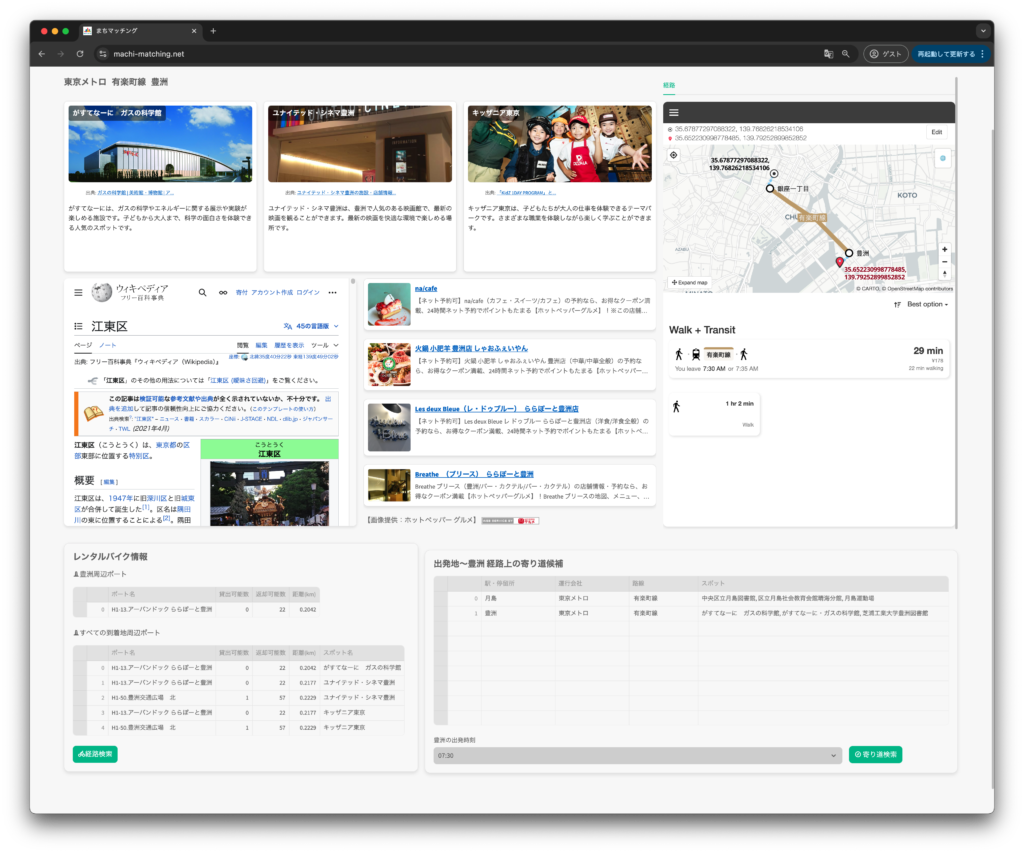The height and width of the screenshot is (853, 1024).
Task: Select the H1-50.豊洲交通広場 北 row for ユナイテッド・シネマ豊洲
Action: point(238,698)
